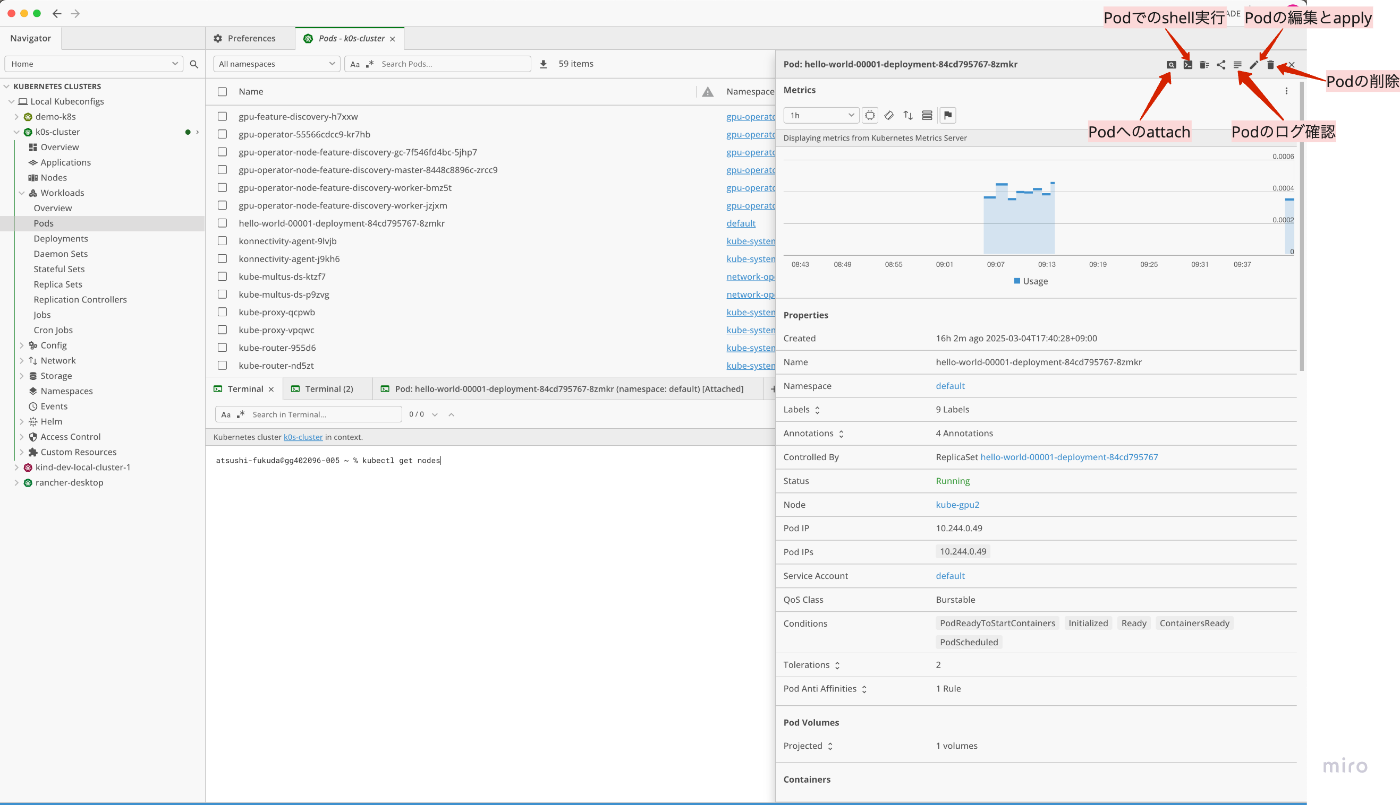Toggle regex option in terminal search

pyautogui.click(x=239, y=414)
